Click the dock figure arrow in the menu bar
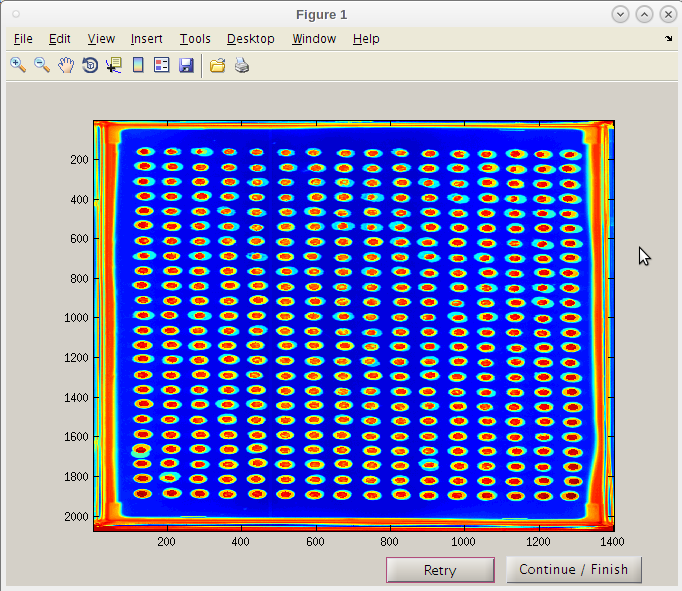This screenshot has width=682, height=591. click(669, 39)
